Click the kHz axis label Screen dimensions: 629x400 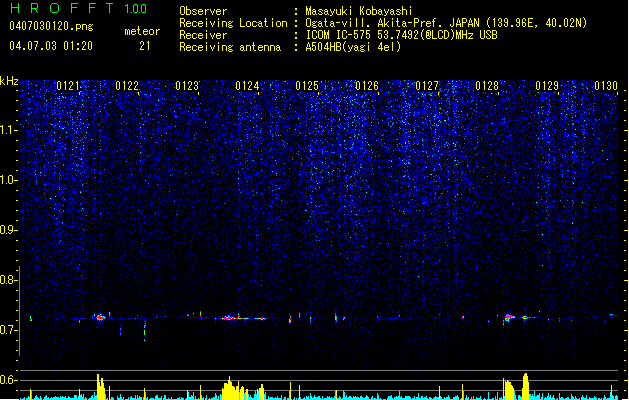point(9,81)
